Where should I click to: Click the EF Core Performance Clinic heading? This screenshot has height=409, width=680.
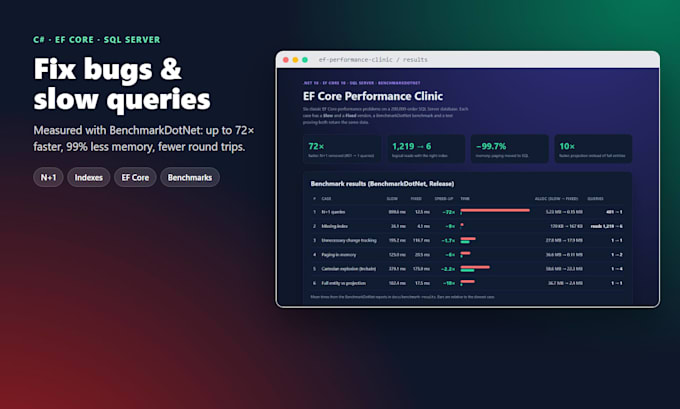(373, 96)
